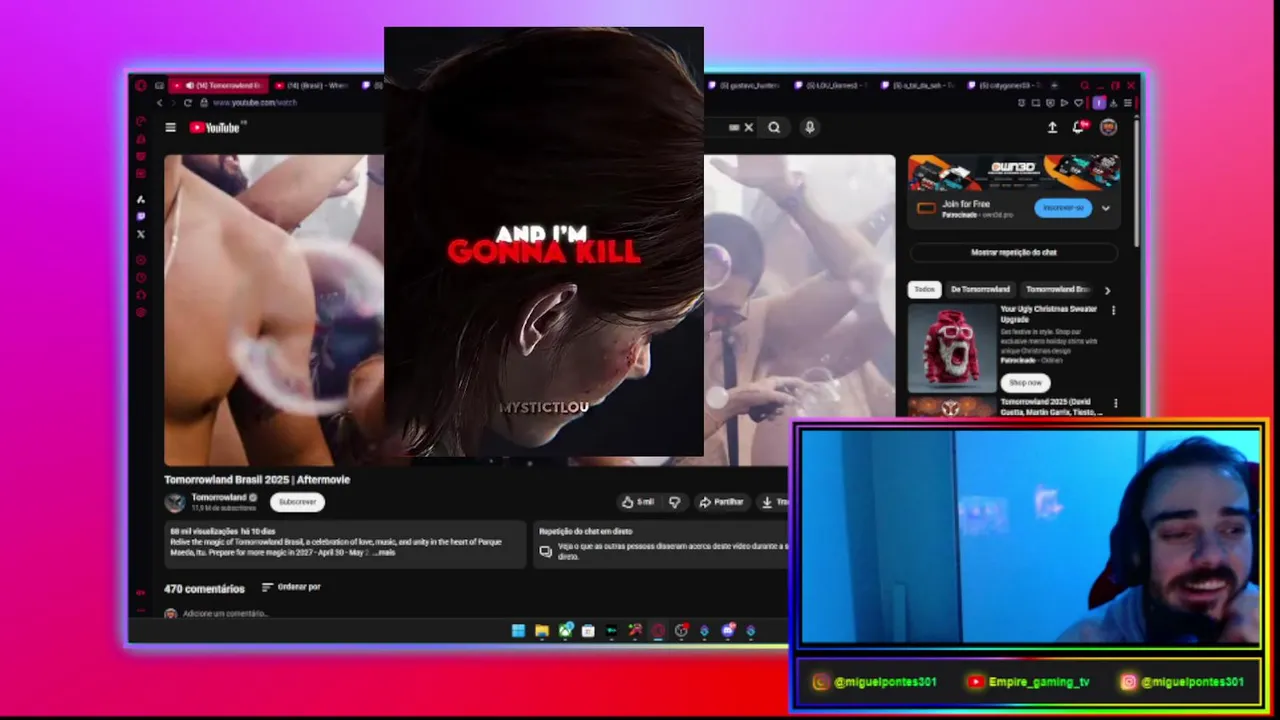Screen dimensions: 1280x720
Task: Expand the OWN3D ad chevron
Action: click(x=1105, y=208)
